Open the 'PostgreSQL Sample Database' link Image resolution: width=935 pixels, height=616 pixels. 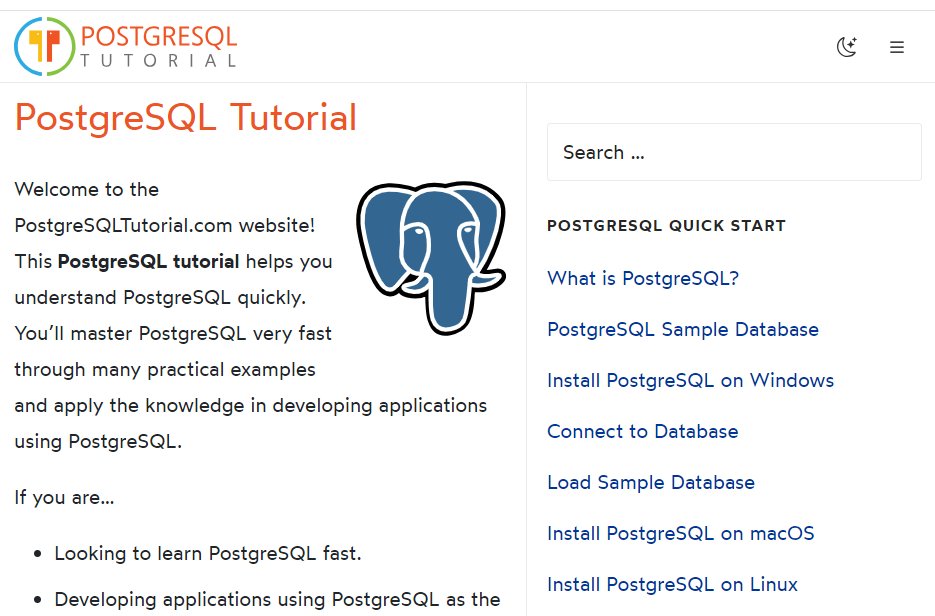click(683, 329)
